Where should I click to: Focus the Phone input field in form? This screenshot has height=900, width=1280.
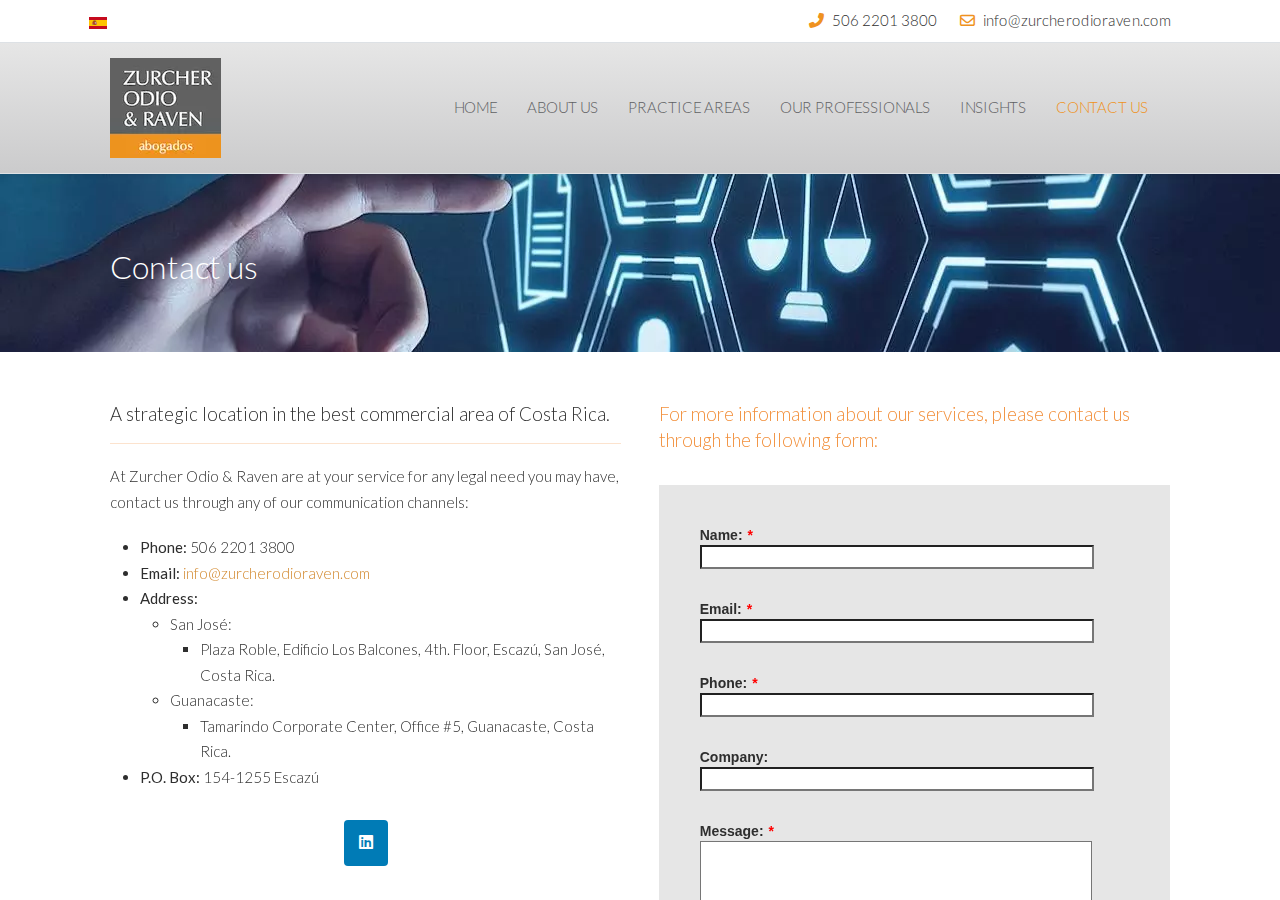point(897,705)
